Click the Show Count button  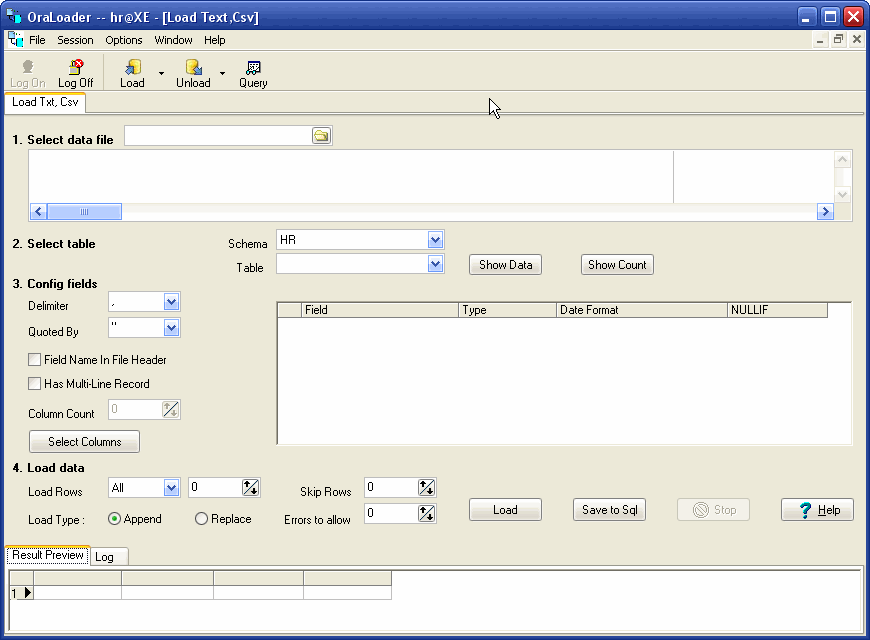[617, 265]
